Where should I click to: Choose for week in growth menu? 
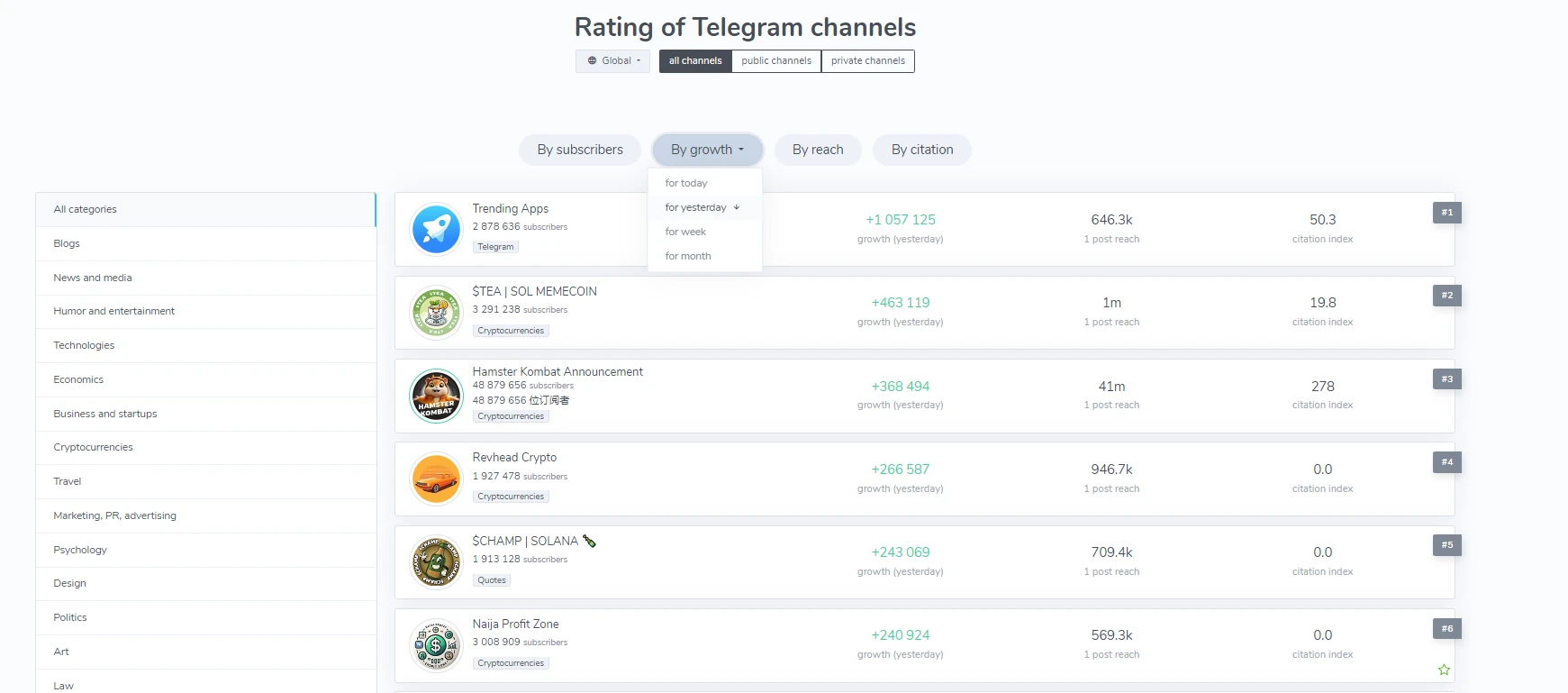coord(685,232)
